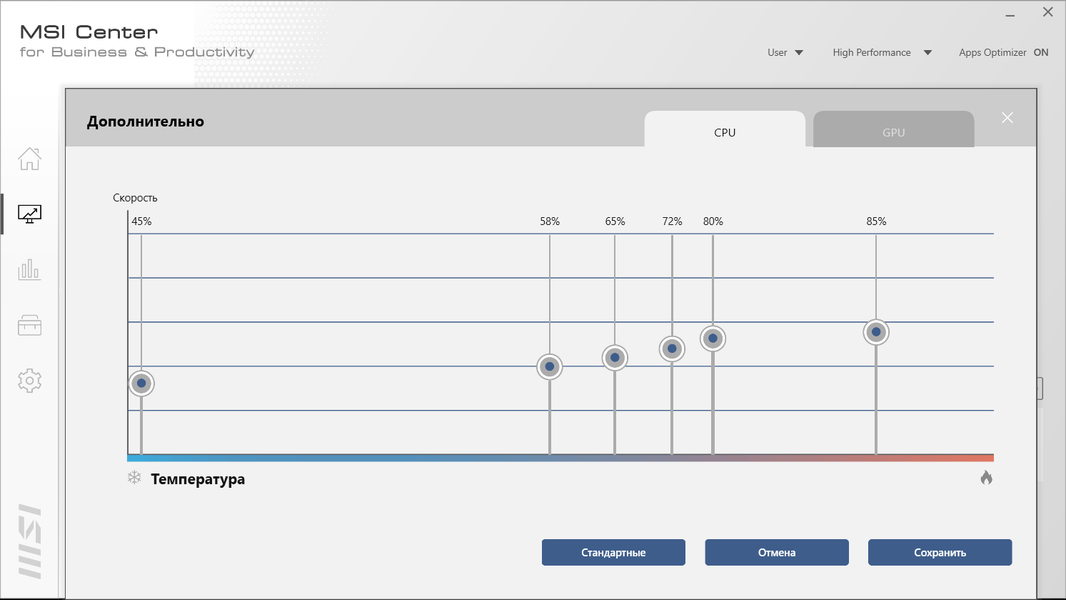
Task: Open the Home page in the sidebar
Action: pyautogui.click(x=29, y=158)
